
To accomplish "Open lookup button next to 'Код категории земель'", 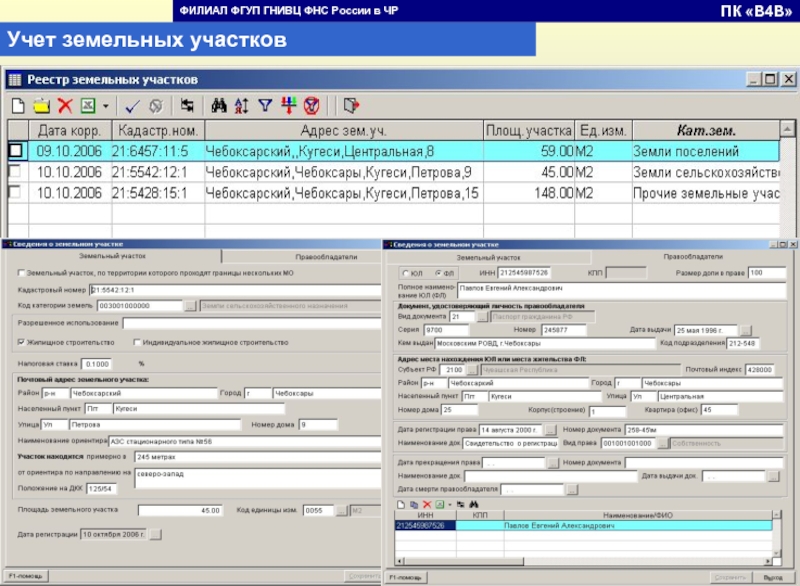I will pyautogui.click(x=190, y=305).
